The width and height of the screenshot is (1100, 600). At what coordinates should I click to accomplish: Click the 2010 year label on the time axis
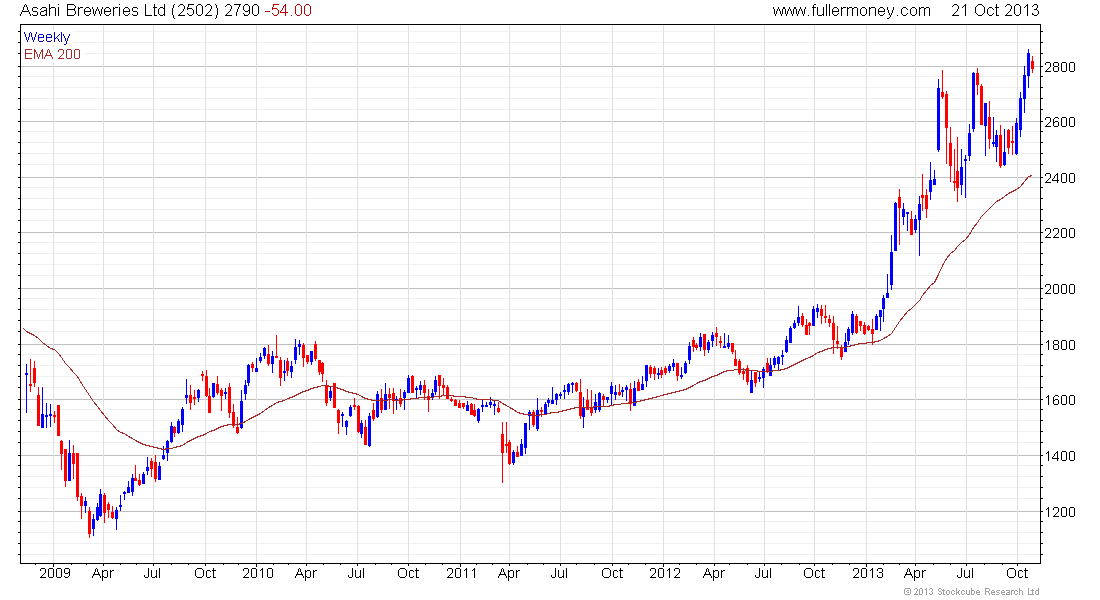click(x=257, y=573)
